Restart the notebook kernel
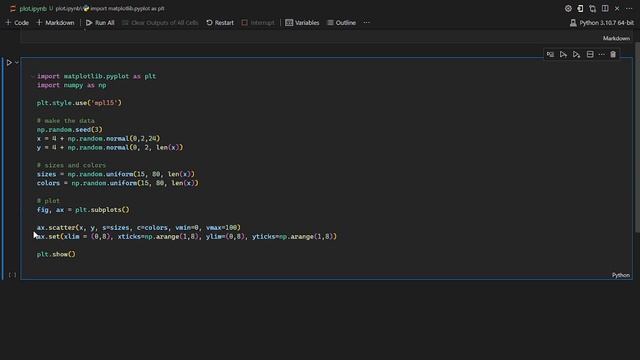The image size is (640, 360). (220, 22)
